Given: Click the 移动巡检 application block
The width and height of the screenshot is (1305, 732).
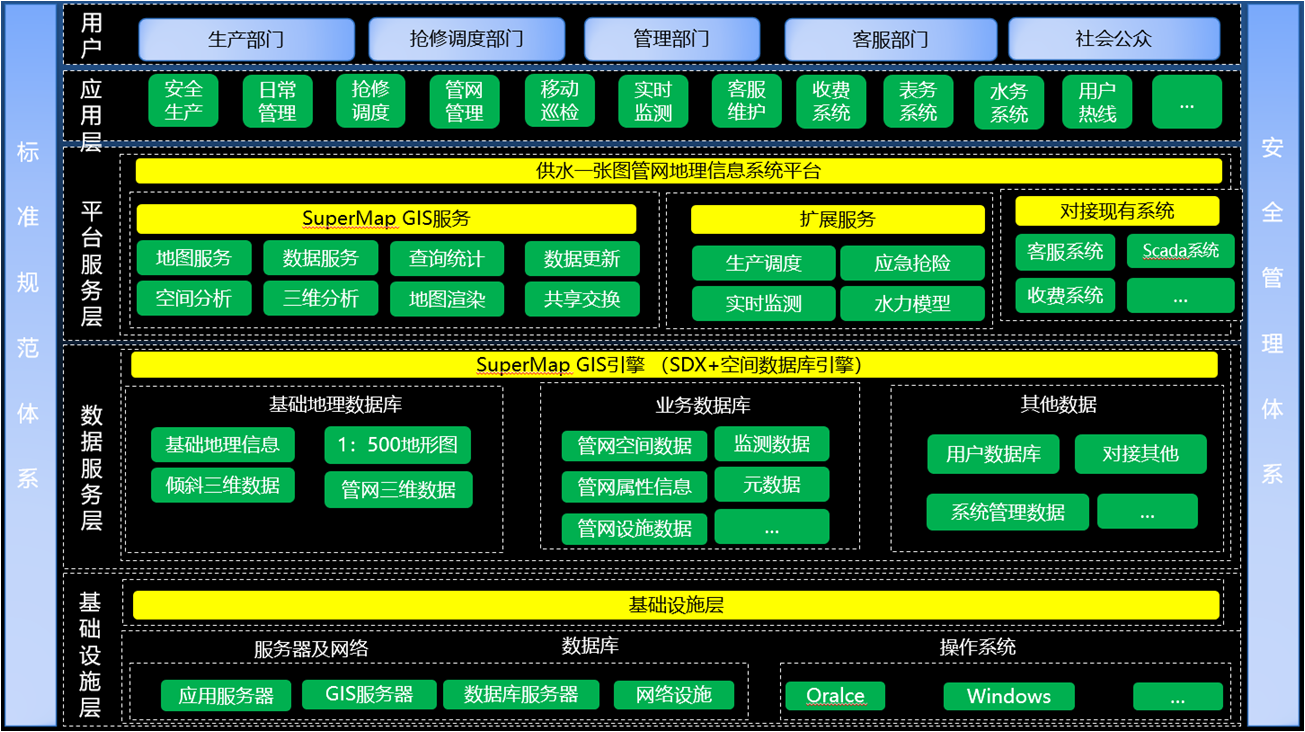Looking at the screenshot, I should [x=559, y=101].
